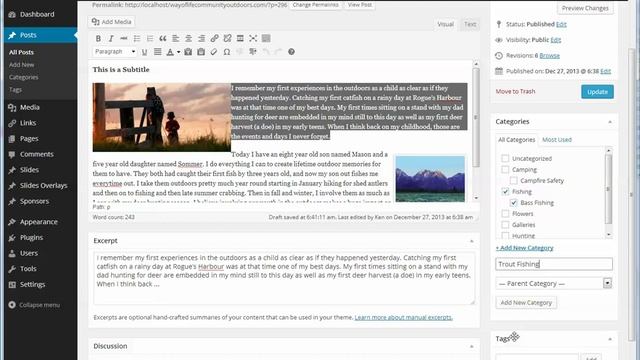This screenshot has height=360, width=640.
Task: Underline the selected text
Action: tap(144, 52)
